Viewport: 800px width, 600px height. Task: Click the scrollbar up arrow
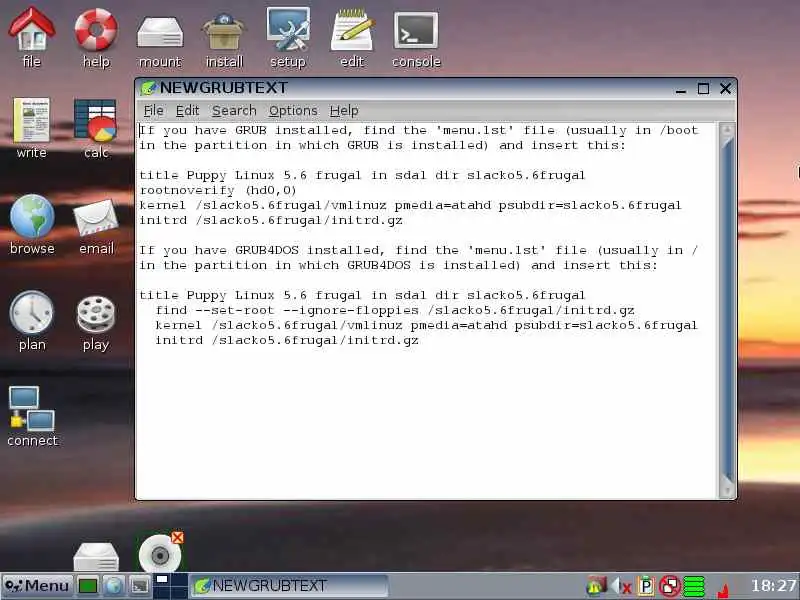point(727,130)
